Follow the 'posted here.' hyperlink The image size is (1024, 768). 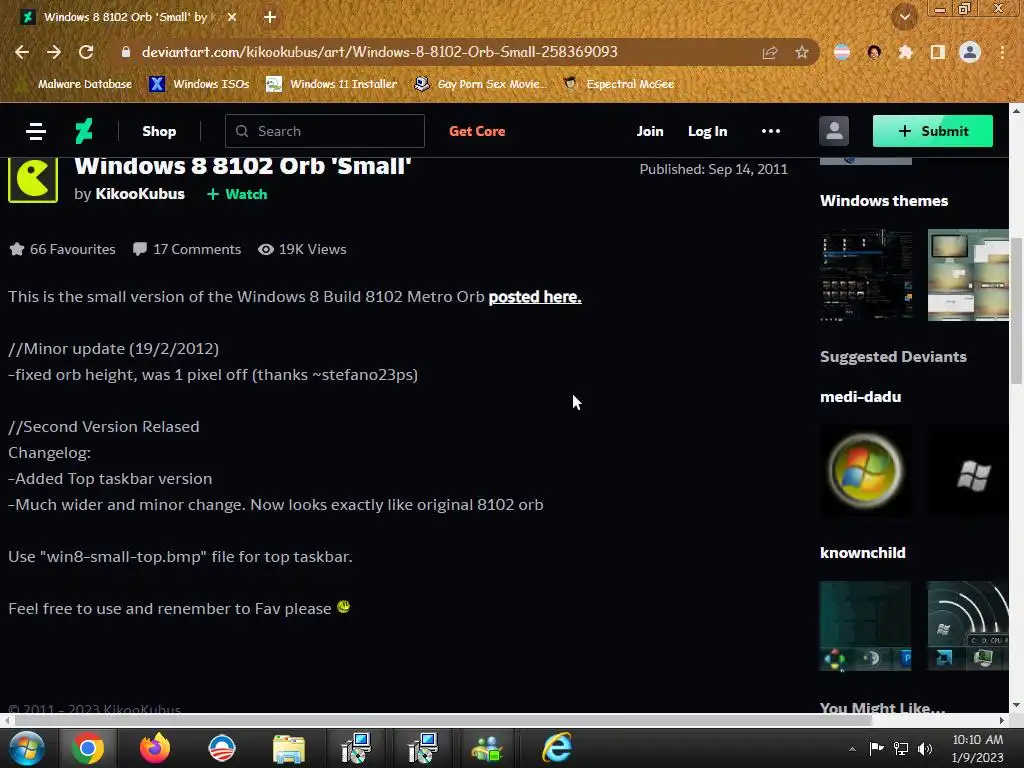535,296
